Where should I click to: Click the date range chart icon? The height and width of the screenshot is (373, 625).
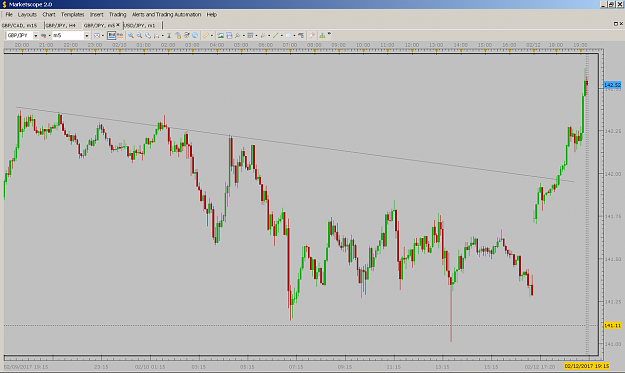click(x=97, y=35)
